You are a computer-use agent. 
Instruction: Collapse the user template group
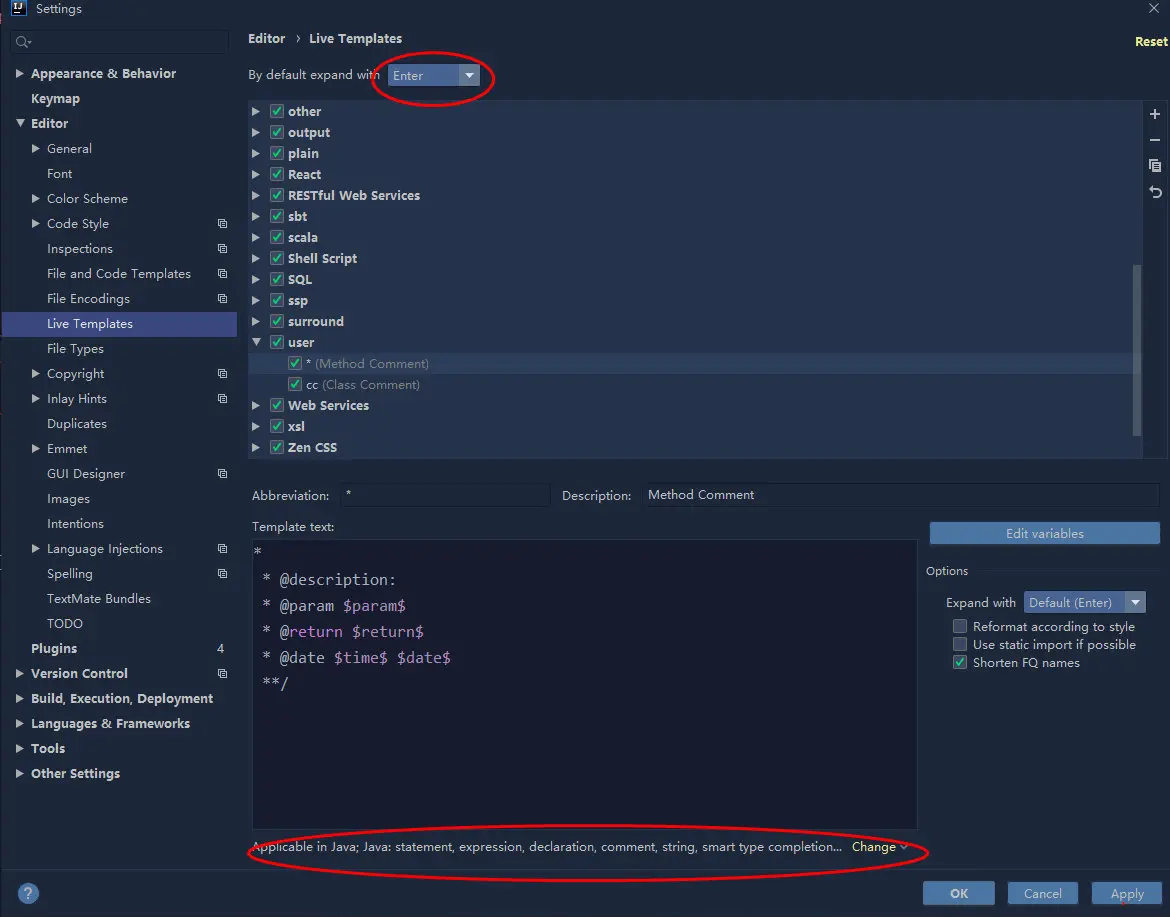256,342
